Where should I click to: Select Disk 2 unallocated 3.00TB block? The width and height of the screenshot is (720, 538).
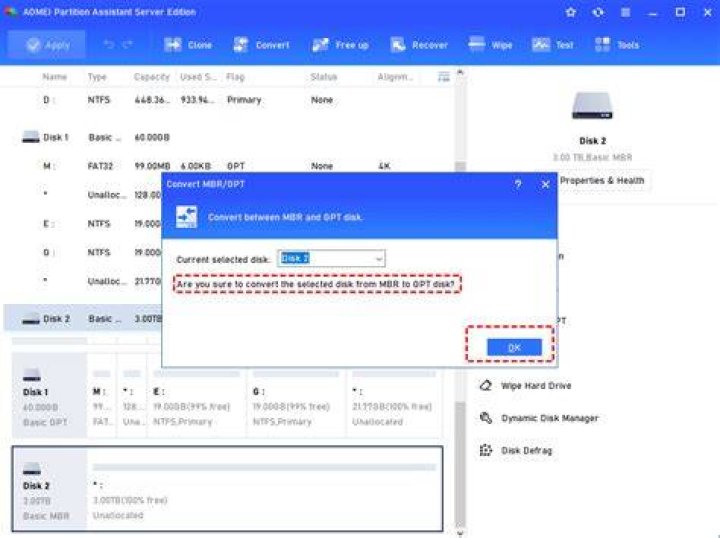pos(264,488)
